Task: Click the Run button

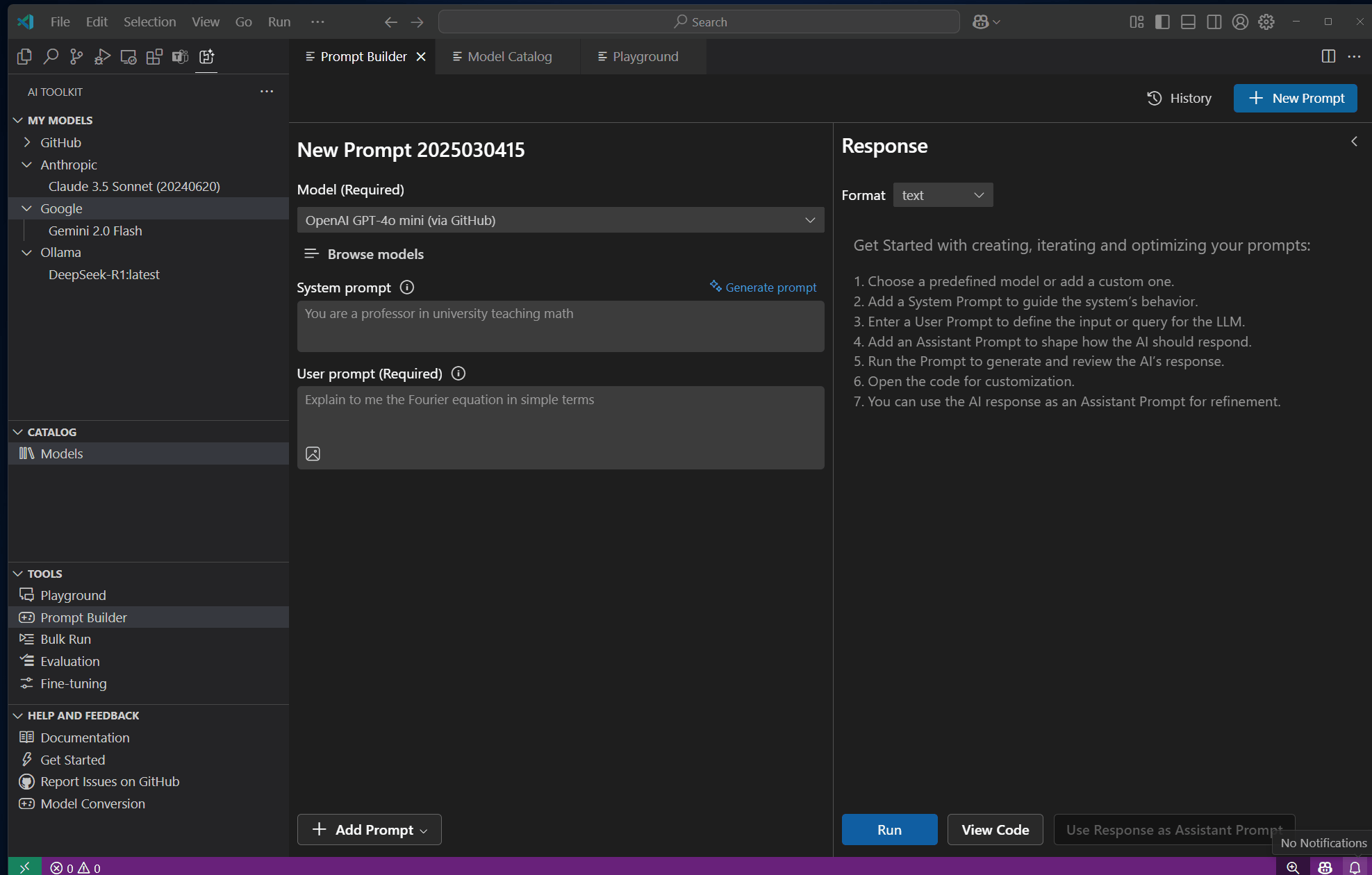Action: click(x=888, y=829)
